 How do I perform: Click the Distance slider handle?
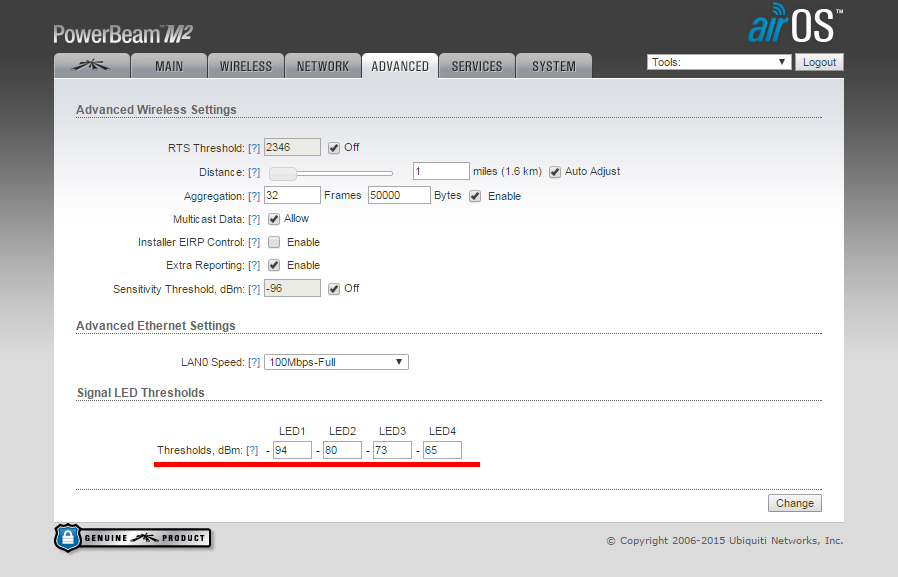(283, 173)
